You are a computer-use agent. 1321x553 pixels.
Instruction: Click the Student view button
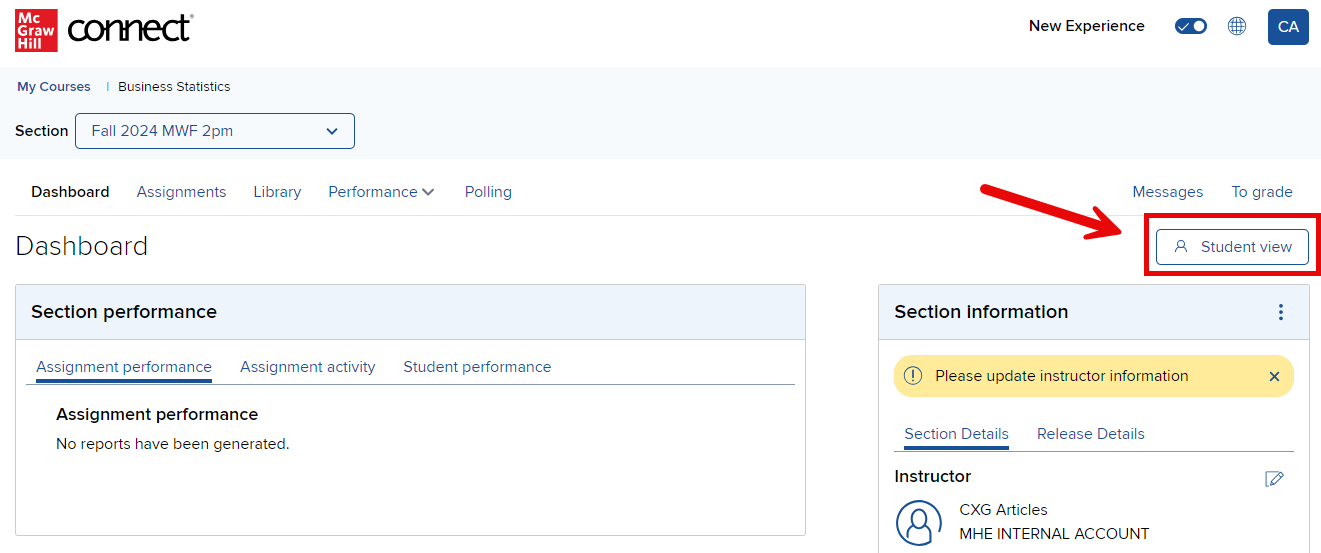point(1232,247)
